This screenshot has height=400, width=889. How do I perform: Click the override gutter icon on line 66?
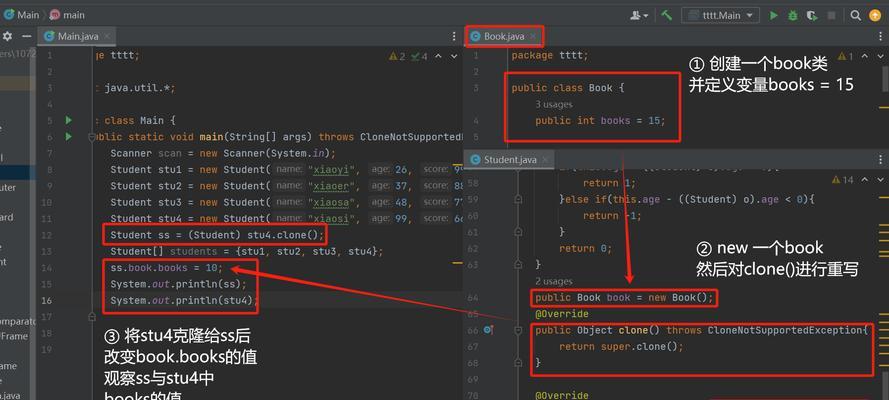click(x=488, y=330)
